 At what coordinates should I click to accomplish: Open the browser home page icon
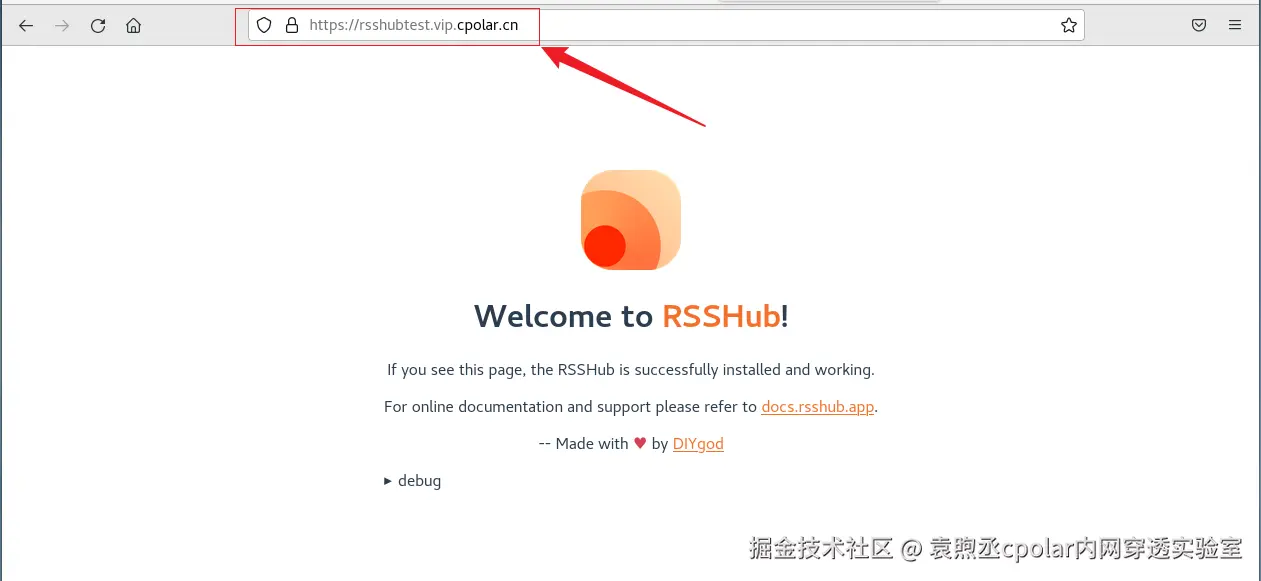click(x=133, y=26)
